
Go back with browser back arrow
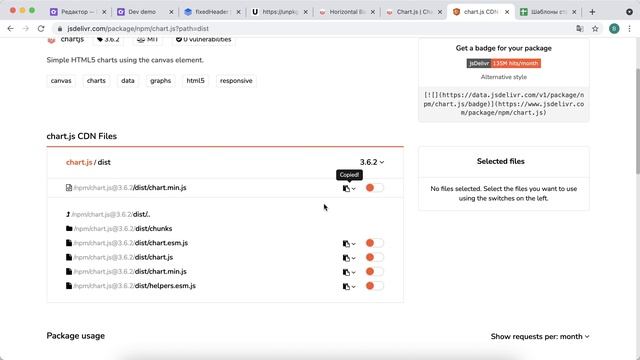[11, 29]
